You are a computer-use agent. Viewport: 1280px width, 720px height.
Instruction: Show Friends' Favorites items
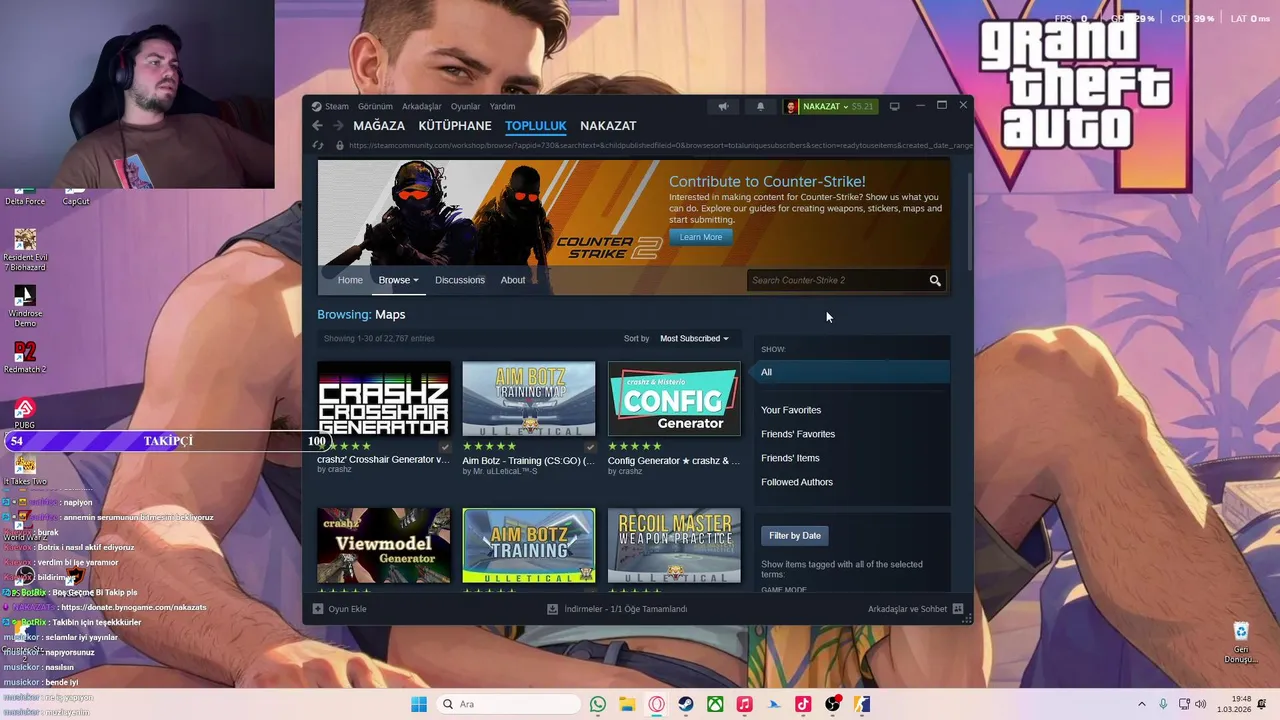coord(798,434)
